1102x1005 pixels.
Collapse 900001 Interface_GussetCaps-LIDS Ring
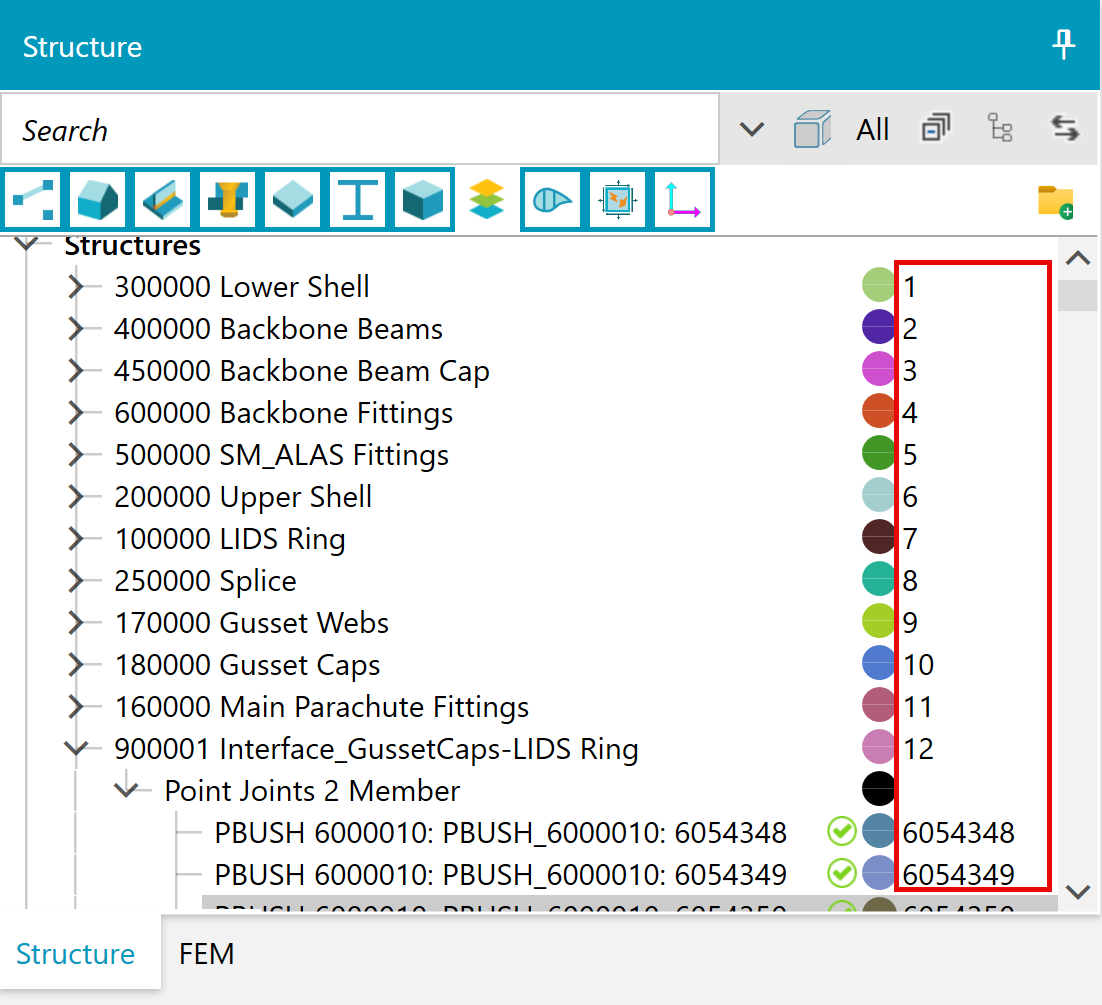(76, 748)
